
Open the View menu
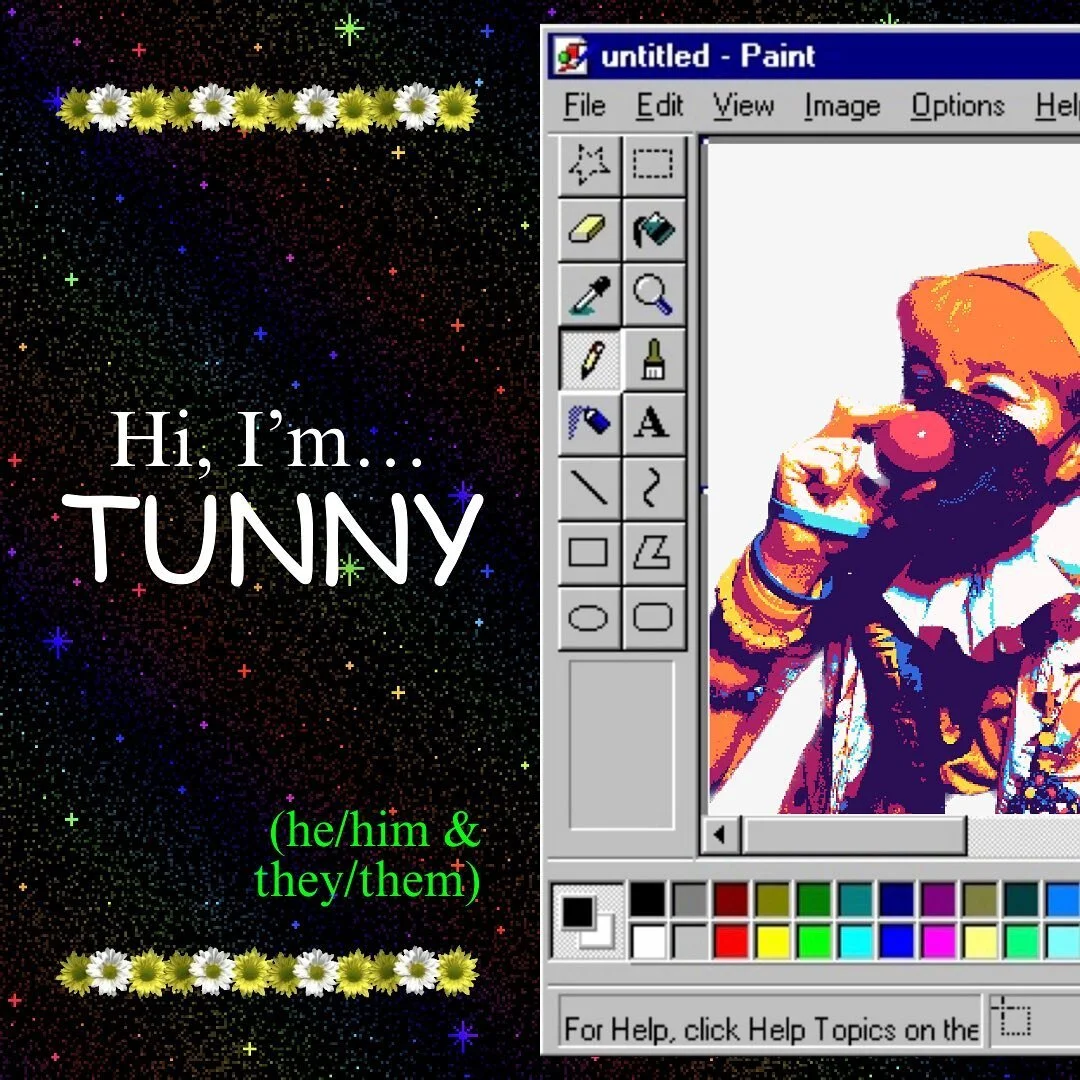(x=742, y=105)
